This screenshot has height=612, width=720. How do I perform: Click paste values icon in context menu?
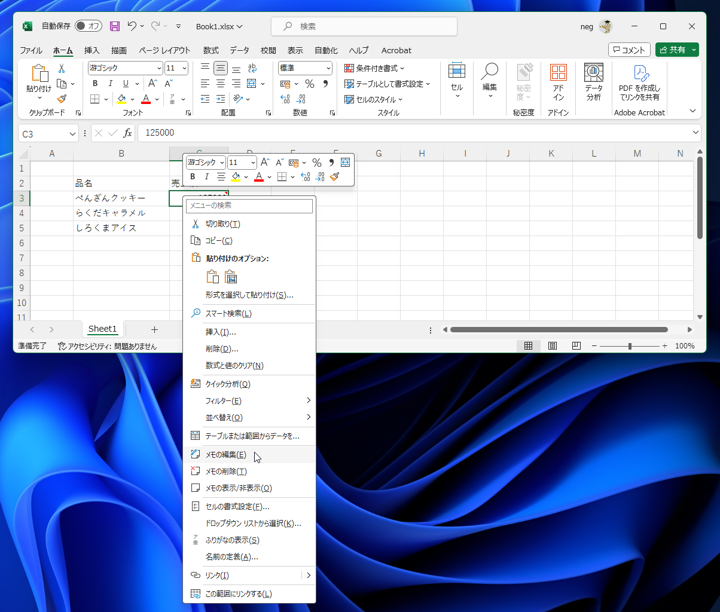point(231,277)
